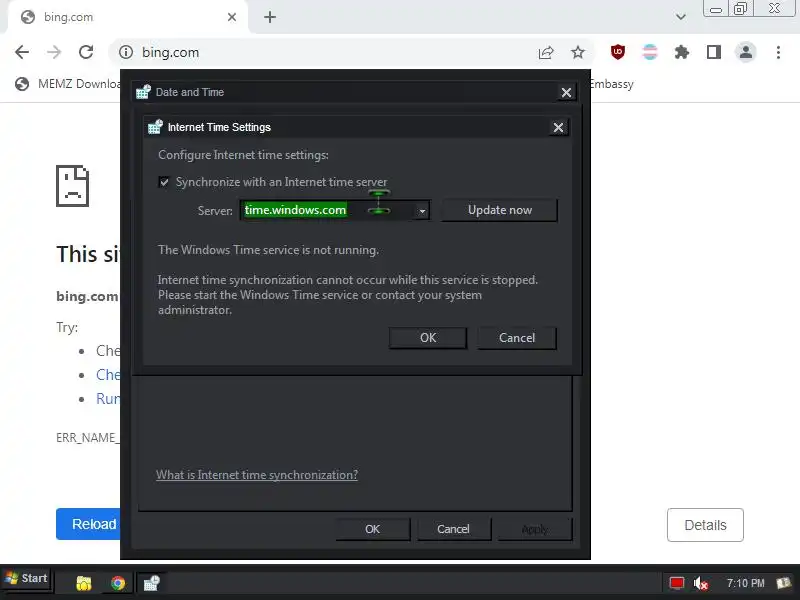
Task: Click the Date and Time title icon
Action: [x=143, y=92]
